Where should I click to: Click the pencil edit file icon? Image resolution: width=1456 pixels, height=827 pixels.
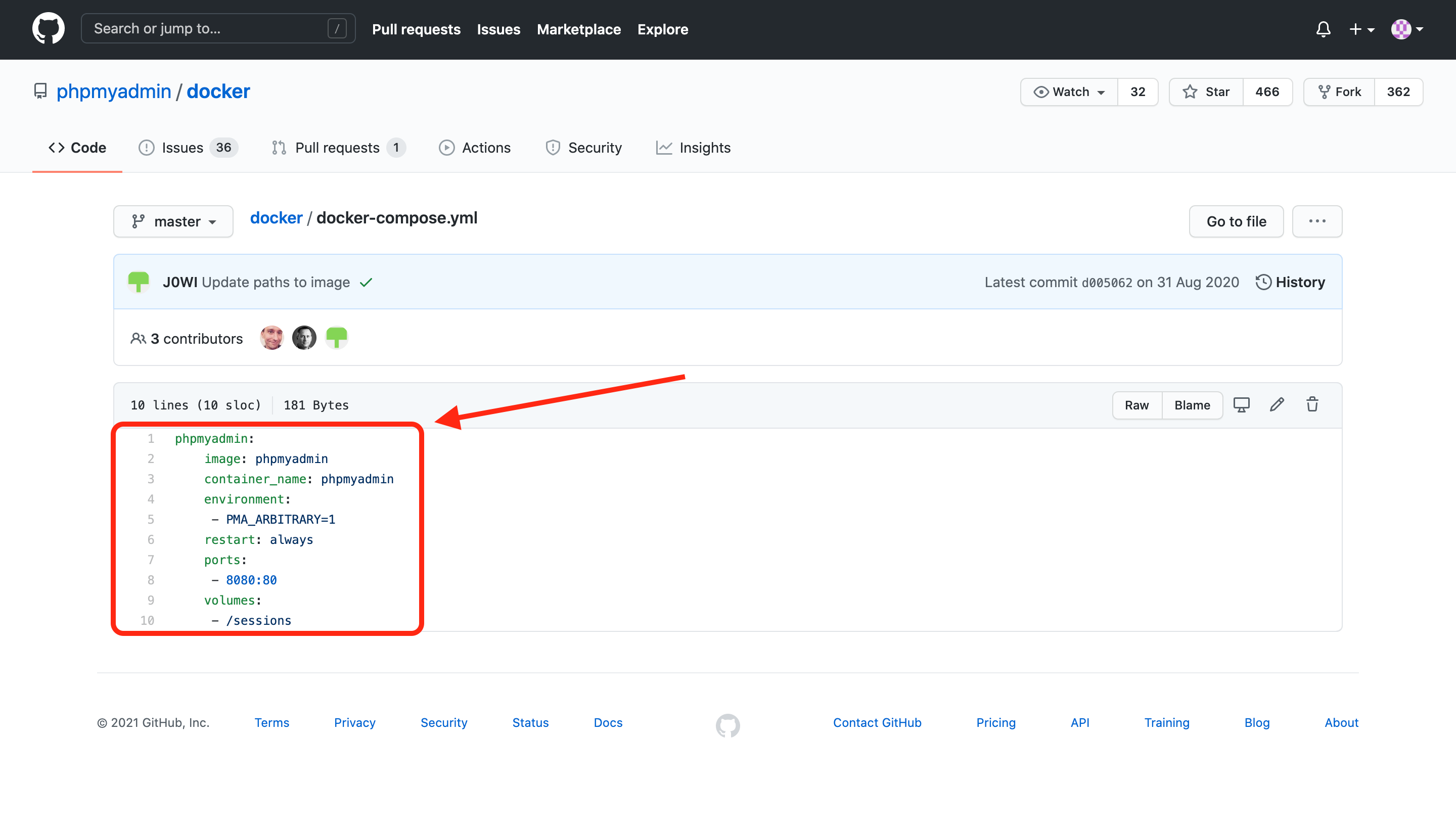click(1277, 405)
